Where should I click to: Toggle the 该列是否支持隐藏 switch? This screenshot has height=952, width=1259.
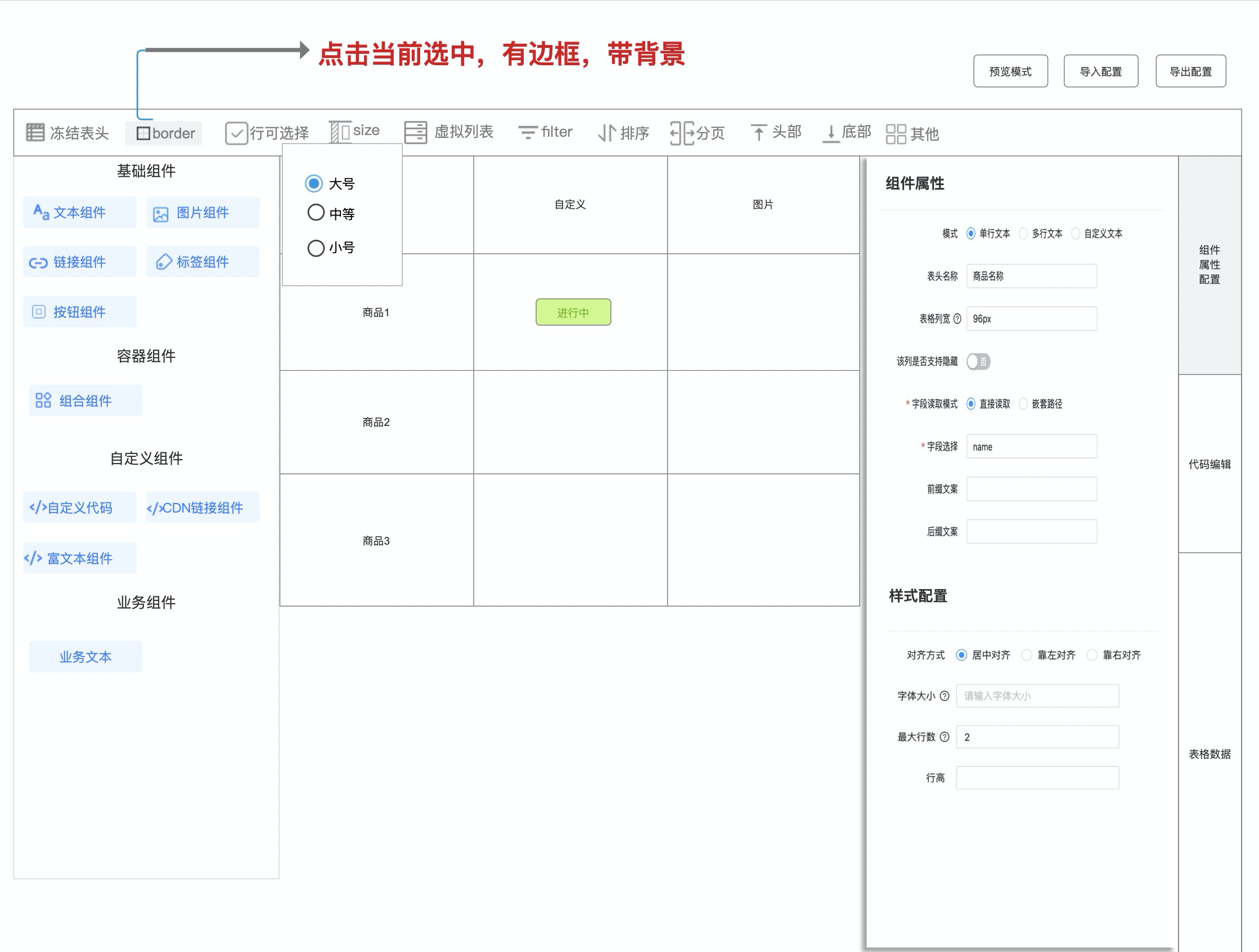click(x=978, y=362)
